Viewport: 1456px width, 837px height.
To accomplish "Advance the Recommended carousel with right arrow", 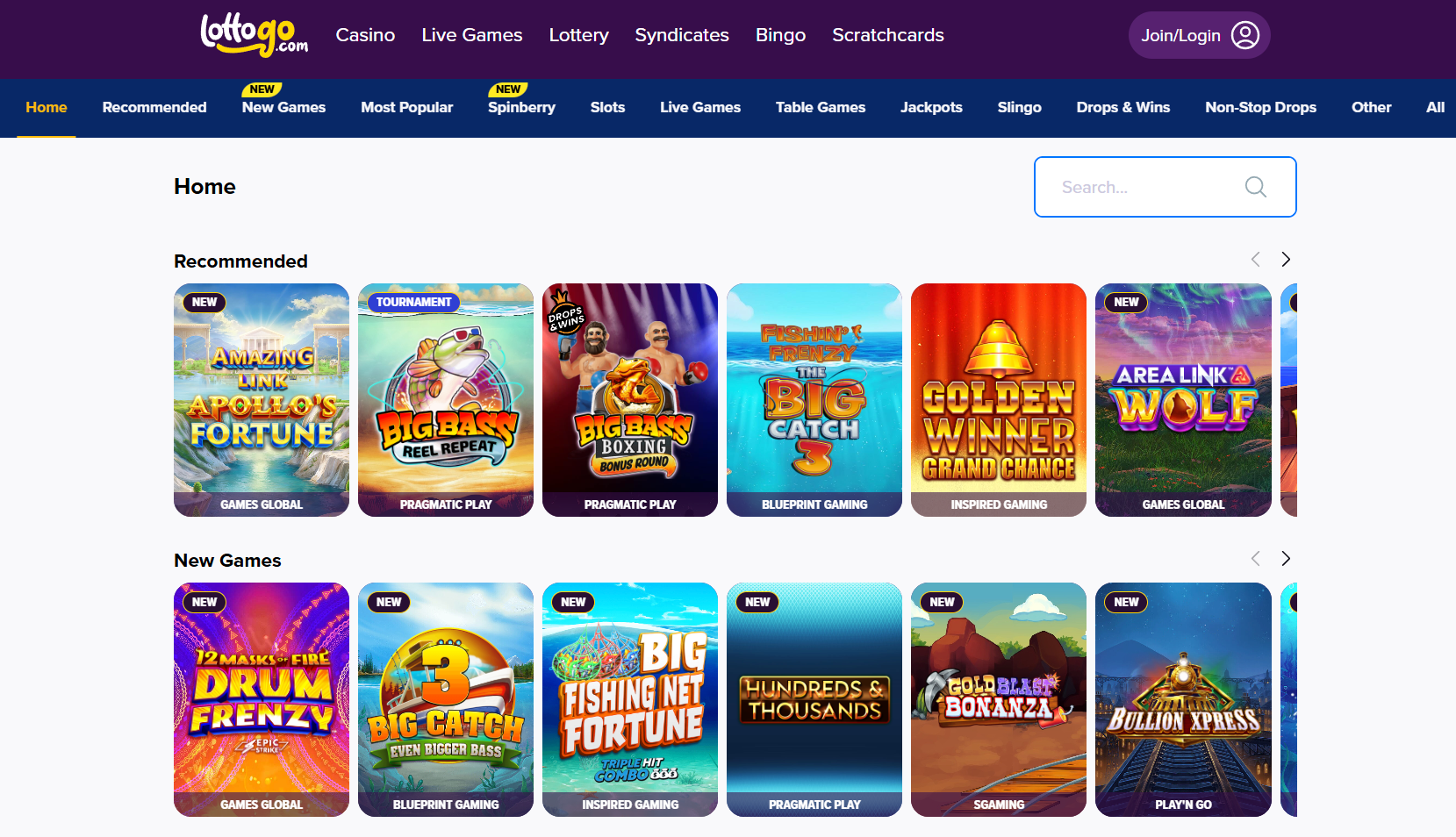I will [x=1286, y=260].
